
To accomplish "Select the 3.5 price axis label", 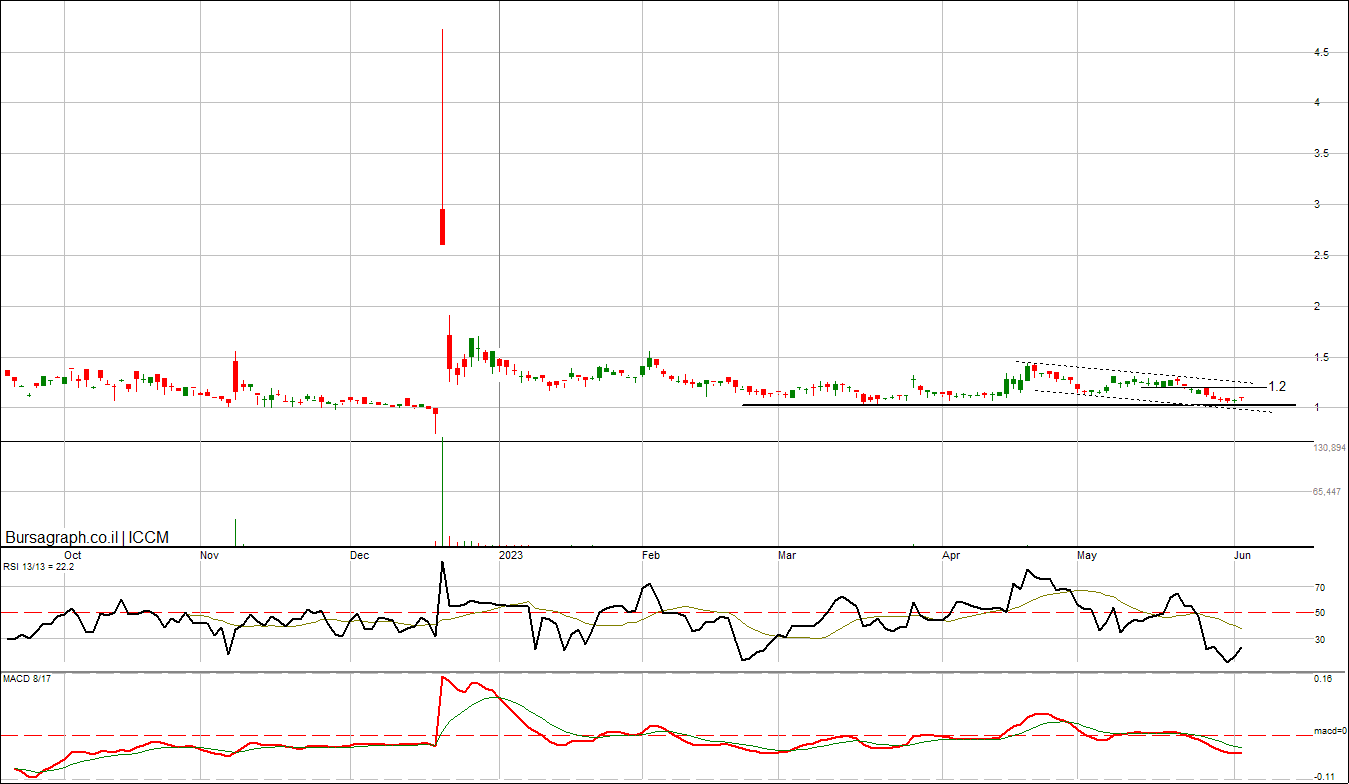I will [x=1321, y=154].
